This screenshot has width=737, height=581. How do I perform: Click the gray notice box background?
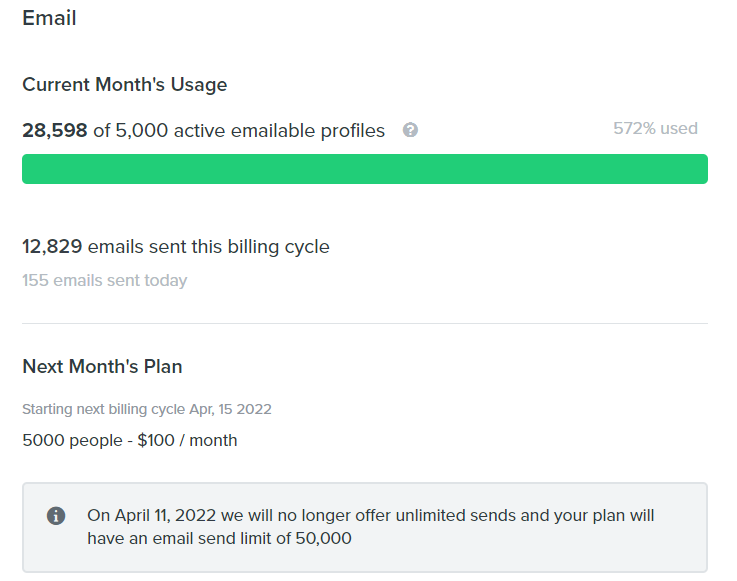click(x=365, y=527)
